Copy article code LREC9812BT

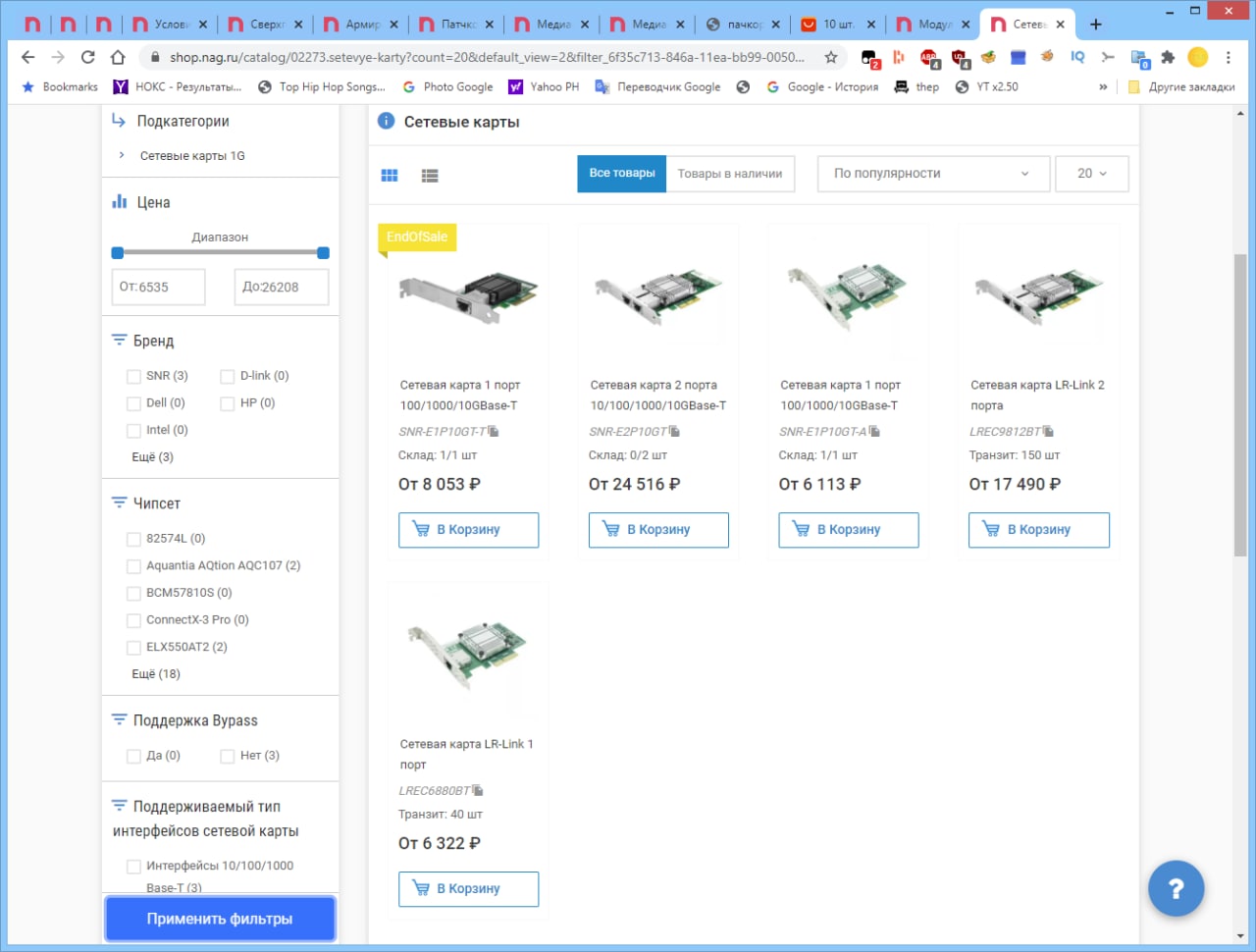pyautogui.click(x=1048, y=431)
